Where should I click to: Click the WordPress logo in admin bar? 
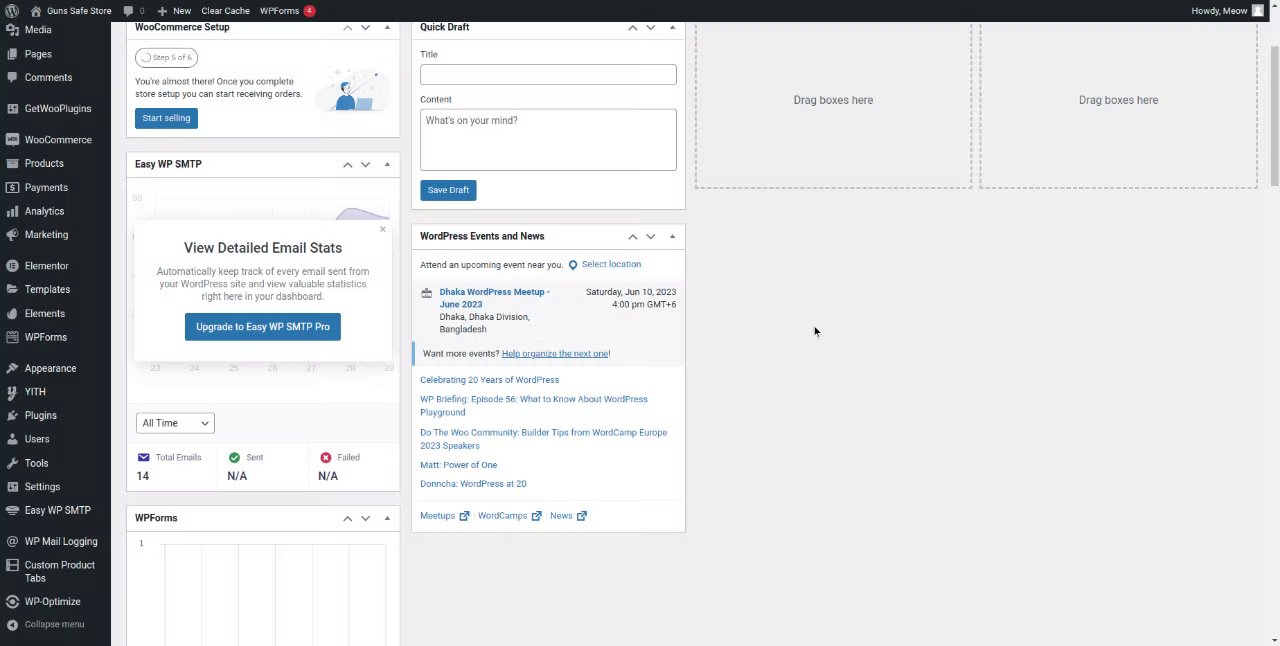point(12,11)
